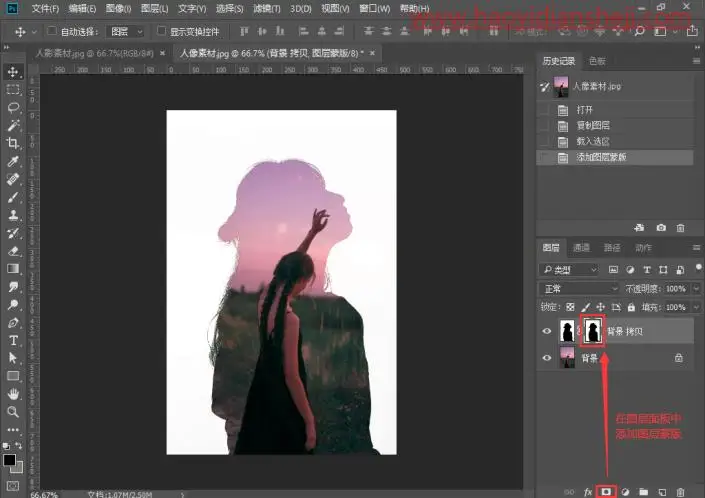
Task: Open the 填充 slider dropdown arrow
Action: (696, 307)
